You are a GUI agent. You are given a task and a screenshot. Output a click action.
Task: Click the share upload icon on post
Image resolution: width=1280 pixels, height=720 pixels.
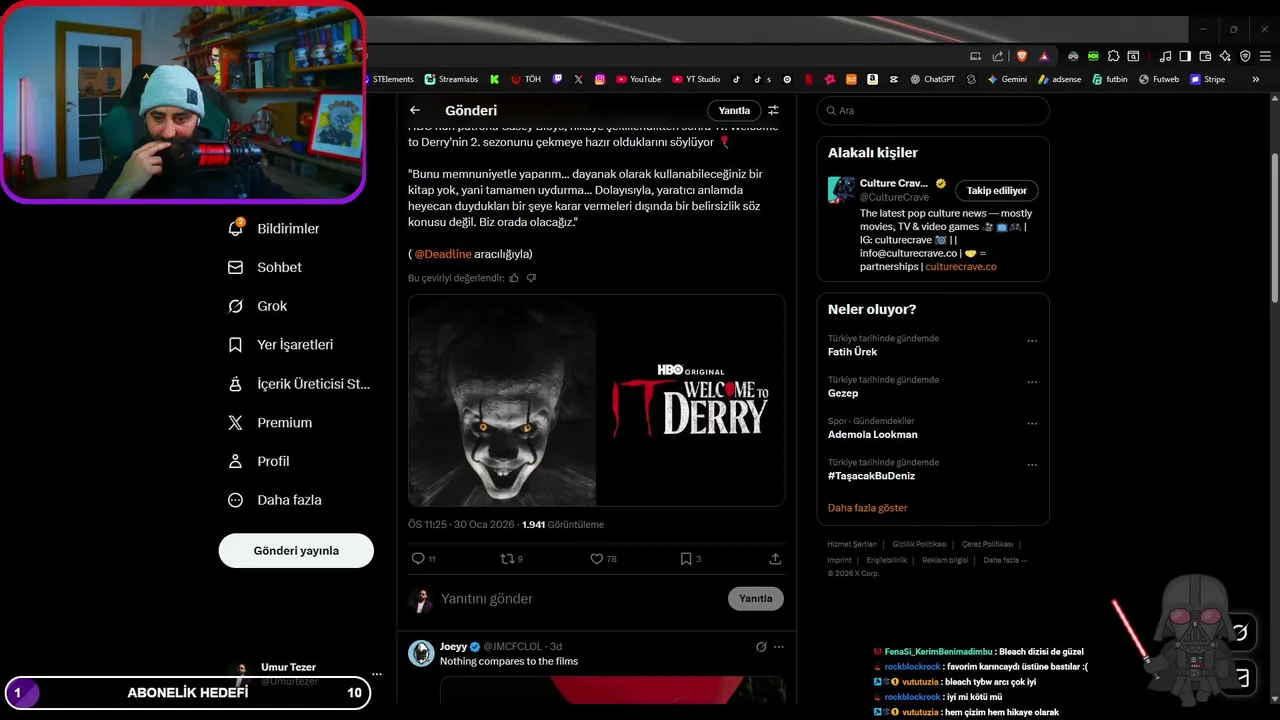coord(775,559)
